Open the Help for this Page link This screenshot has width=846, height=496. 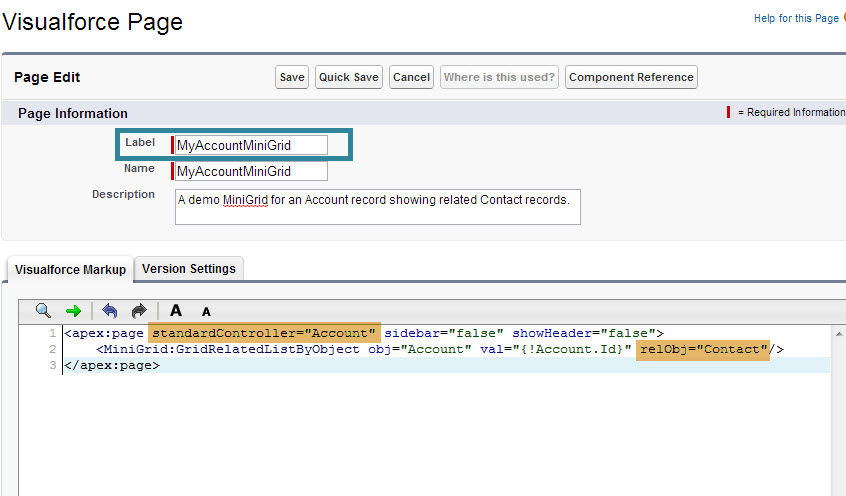pyautogui.click(x=796, y=18)
